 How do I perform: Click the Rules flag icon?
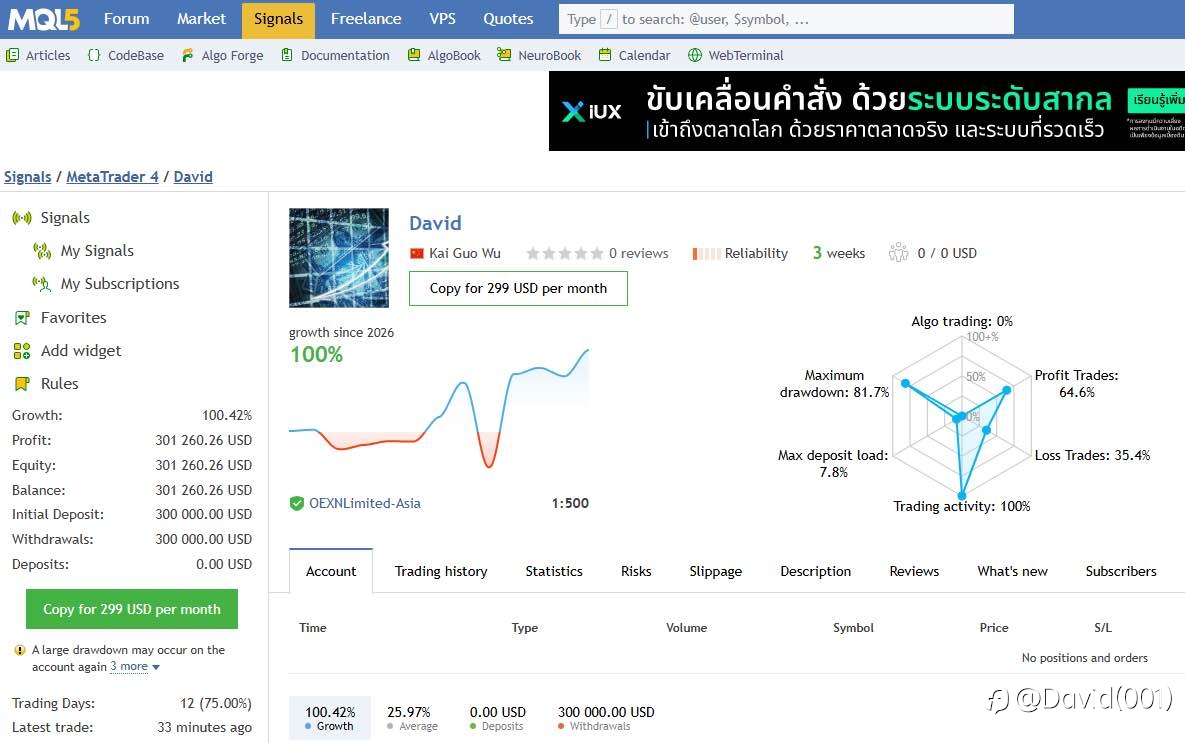tap(22, 383)
